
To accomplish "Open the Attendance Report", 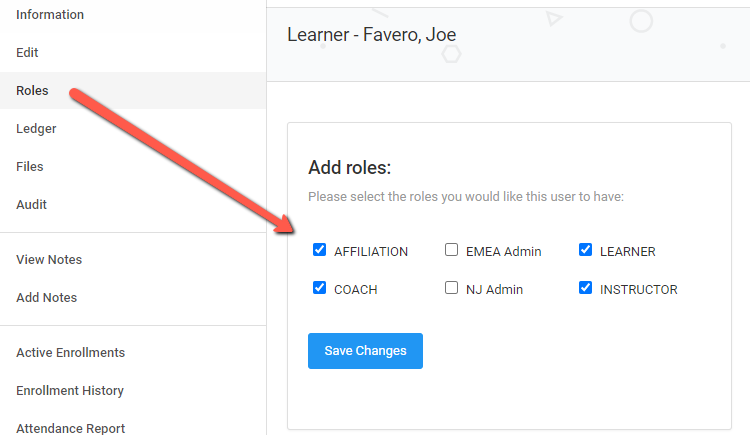I will point(70,428).
